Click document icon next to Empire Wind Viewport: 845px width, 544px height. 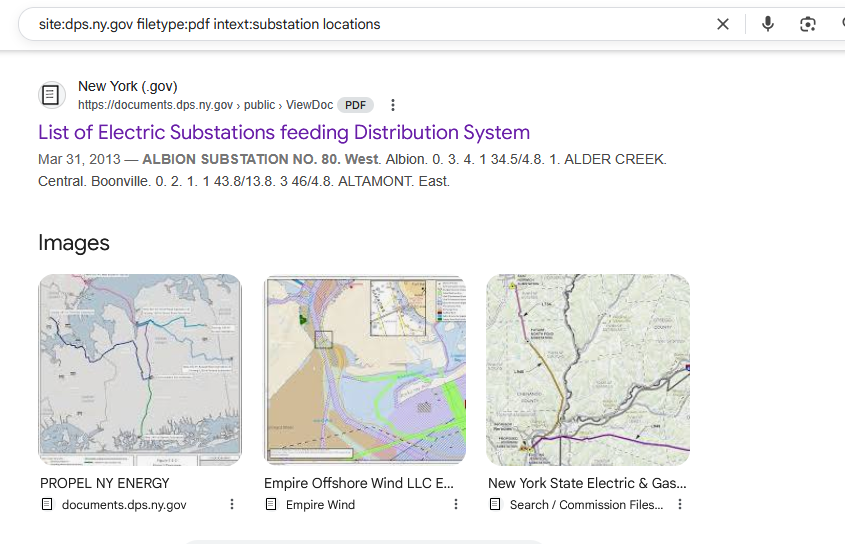click(x=271, y=504)
